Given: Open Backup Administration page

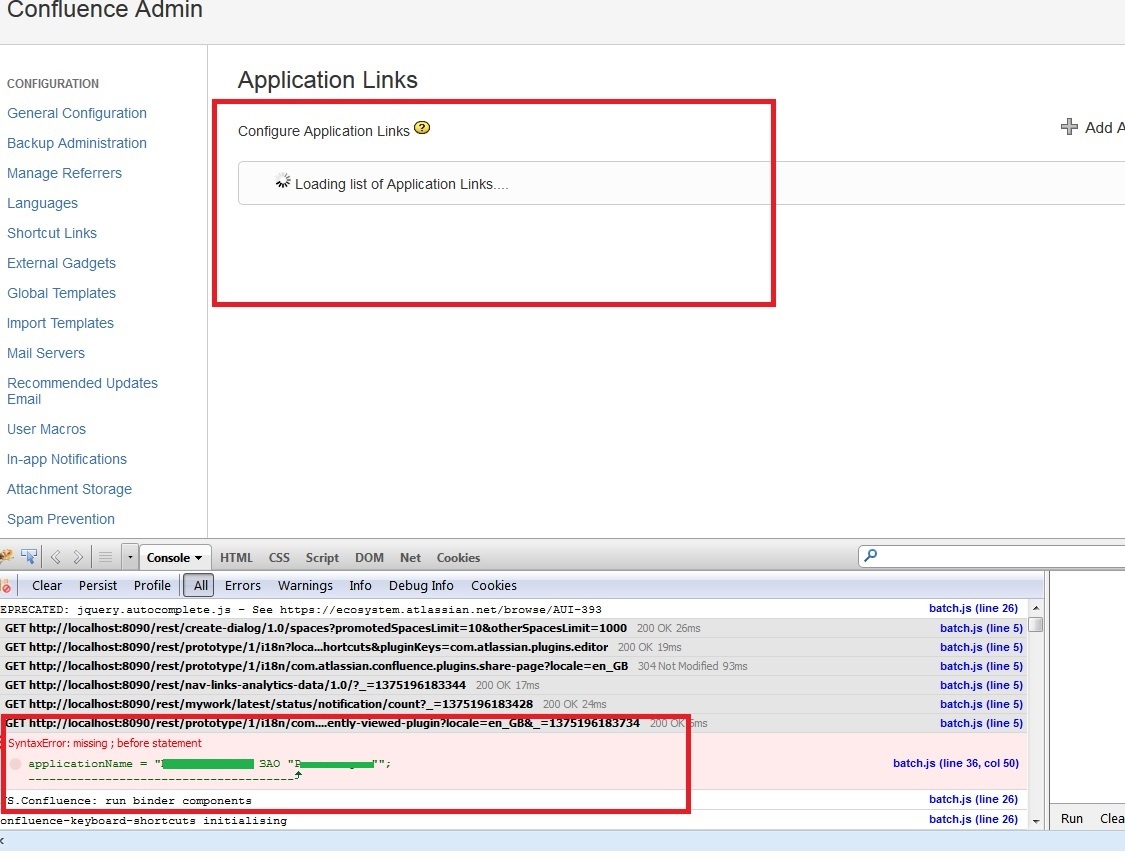Looking at the screenshot, I should coord(77,143).
